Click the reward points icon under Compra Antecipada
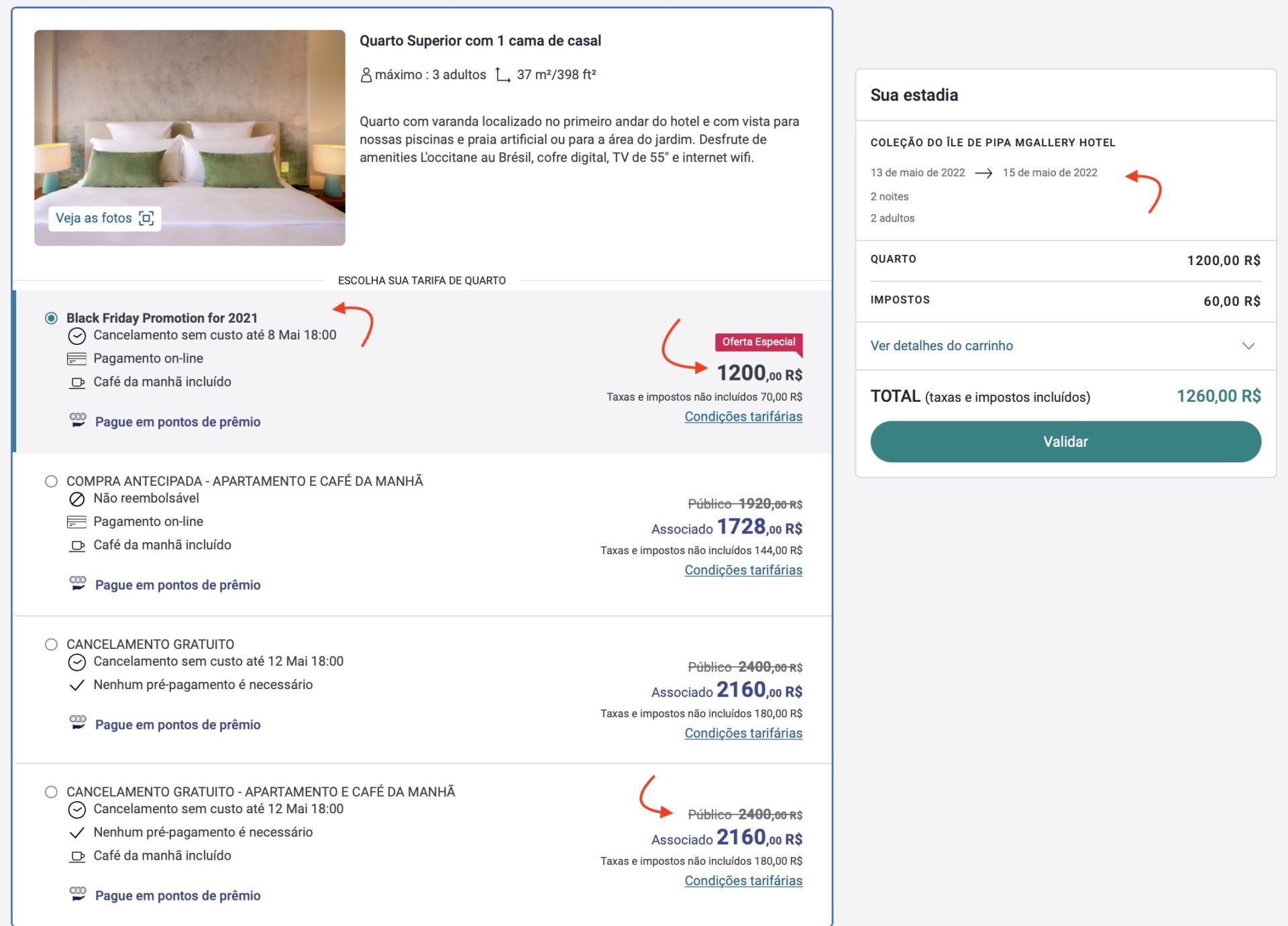The width and height of the screenshot is (1288, 926). (78, 584)
